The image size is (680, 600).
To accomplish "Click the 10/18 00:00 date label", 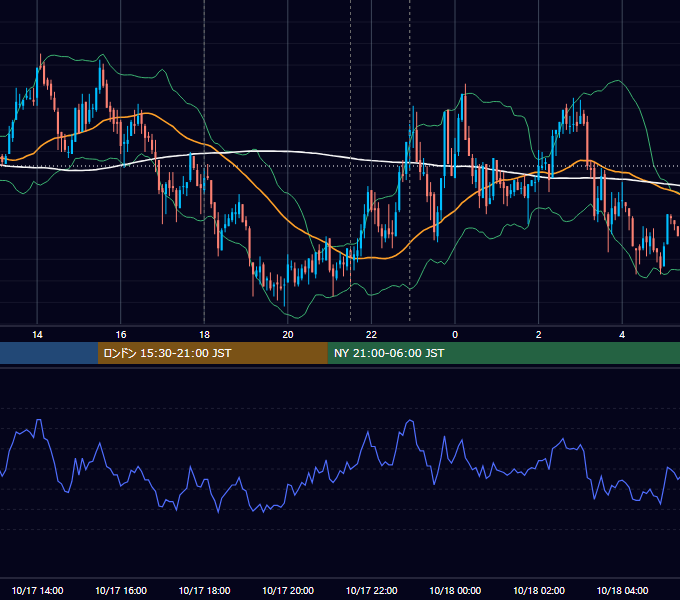I will [455, 590].
